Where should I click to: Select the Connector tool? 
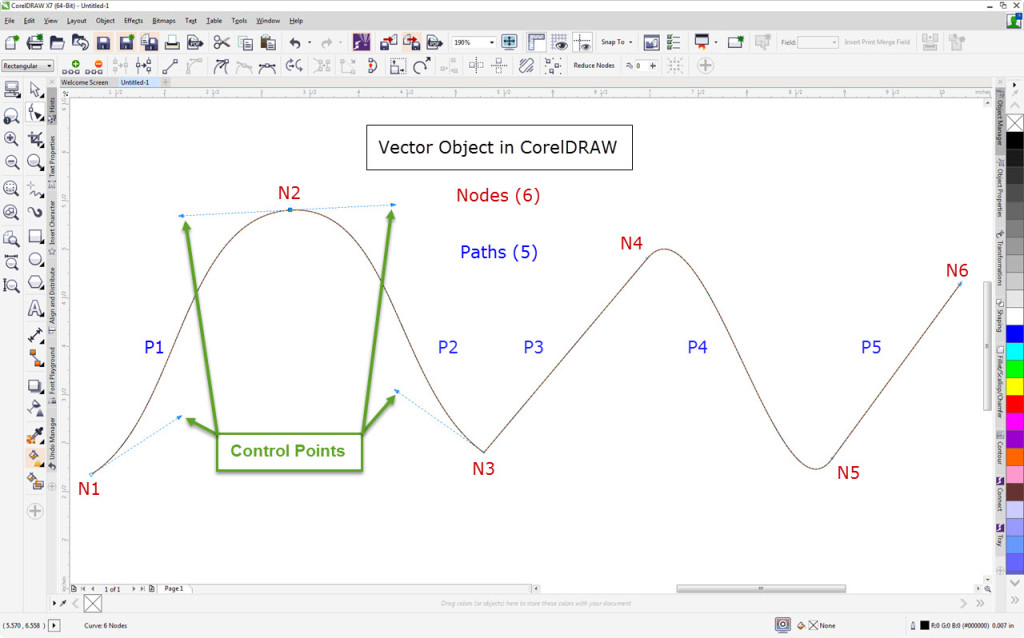pos(35,358)
